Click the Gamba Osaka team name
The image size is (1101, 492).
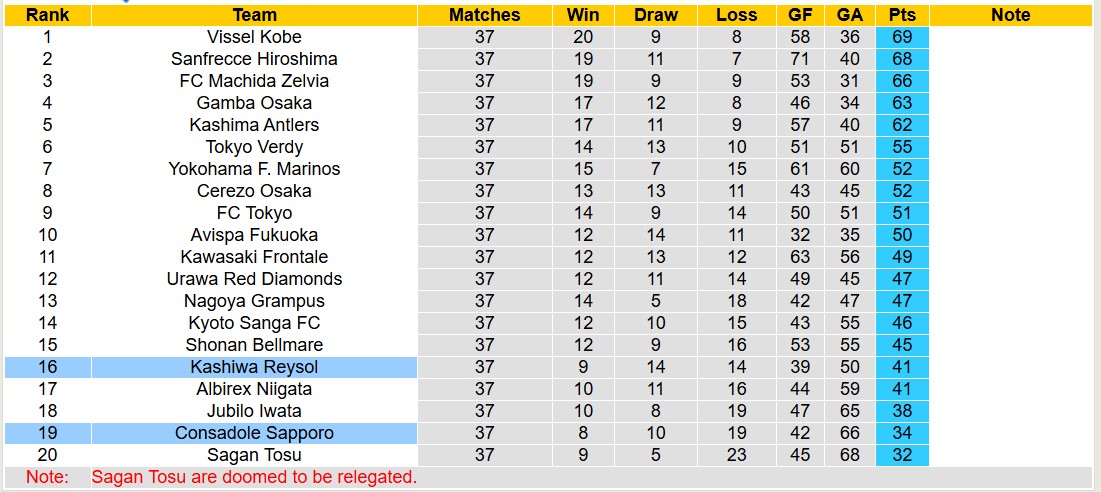[x=254, y=103]
